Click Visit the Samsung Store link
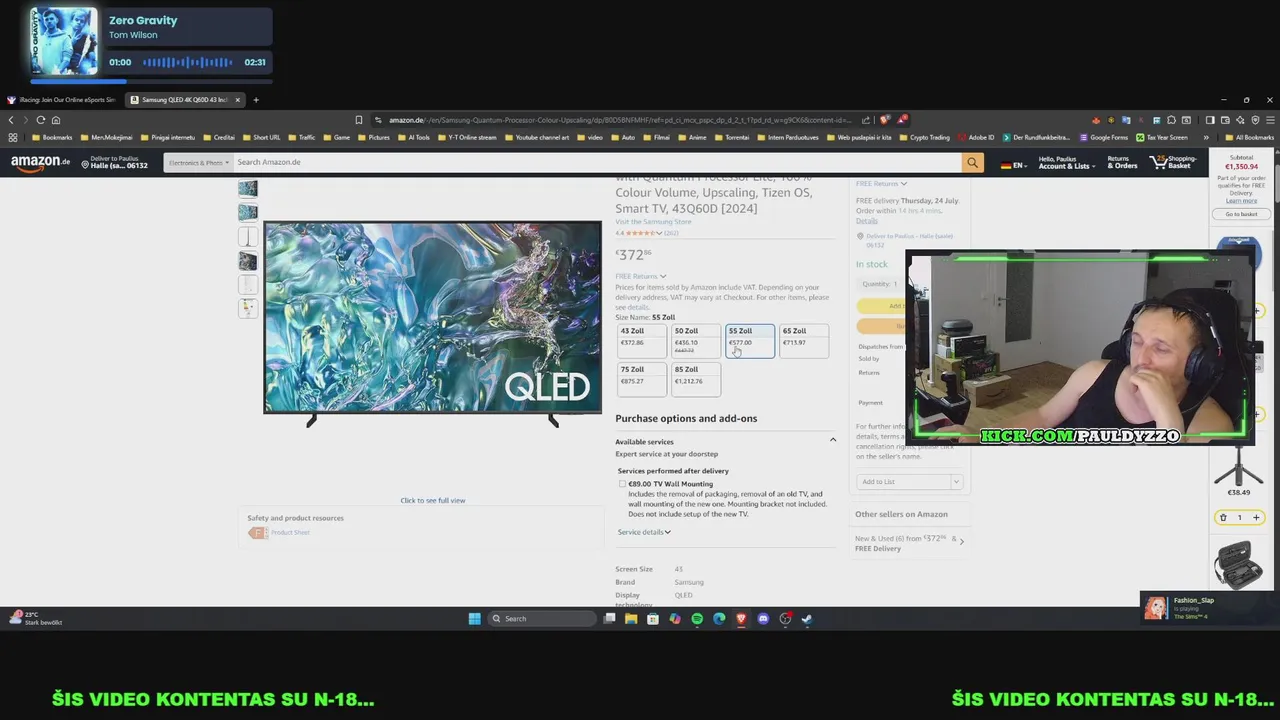 pyautogui.click(x=653, y=222)
